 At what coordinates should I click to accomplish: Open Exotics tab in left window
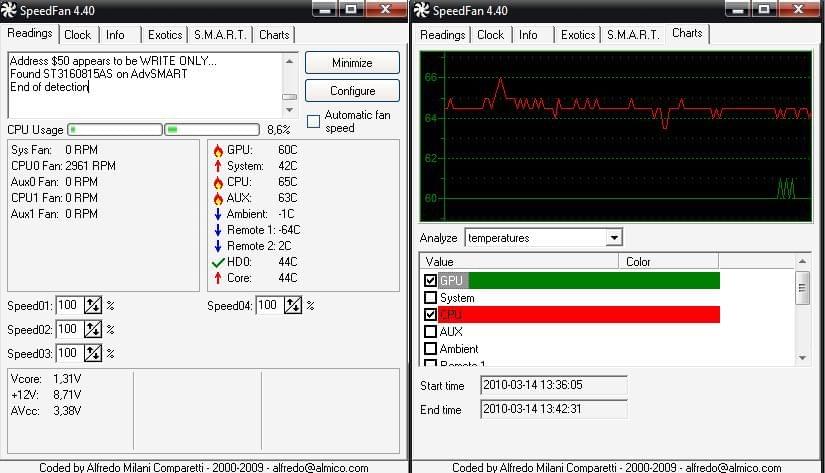(x=165, y=35)
